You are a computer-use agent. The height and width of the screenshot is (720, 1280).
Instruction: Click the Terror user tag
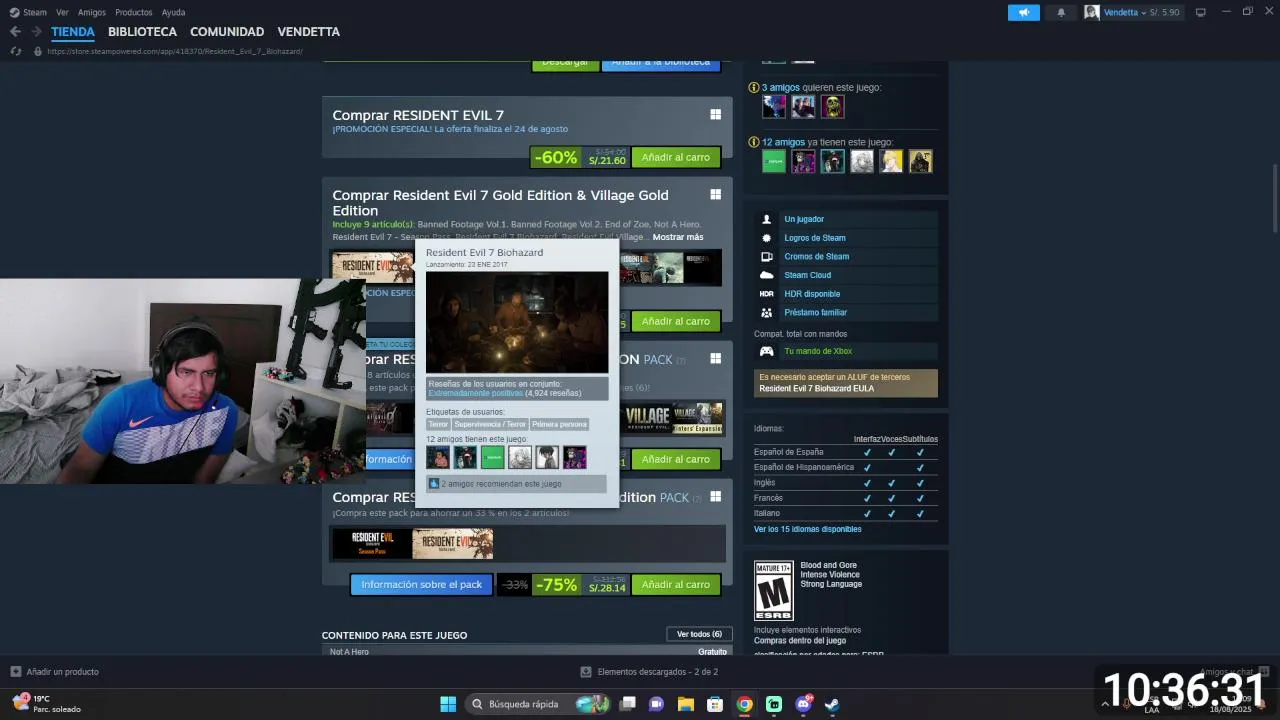point(438,424)
